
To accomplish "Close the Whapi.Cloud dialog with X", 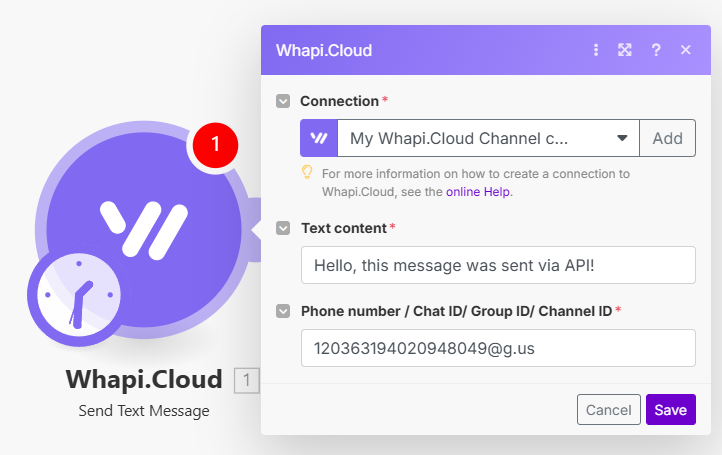I will tap(686, 50).
